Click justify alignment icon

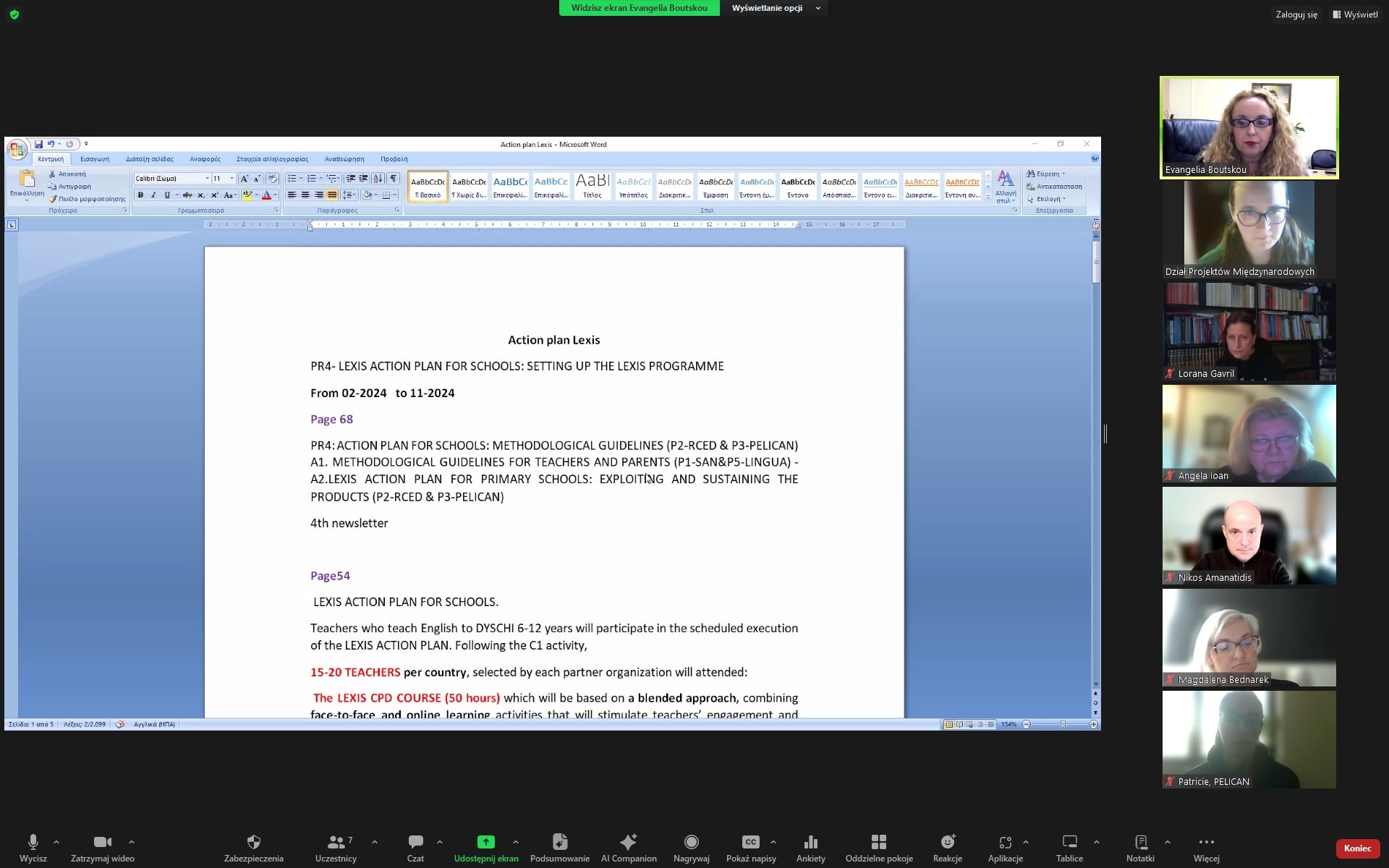point(332,195)
